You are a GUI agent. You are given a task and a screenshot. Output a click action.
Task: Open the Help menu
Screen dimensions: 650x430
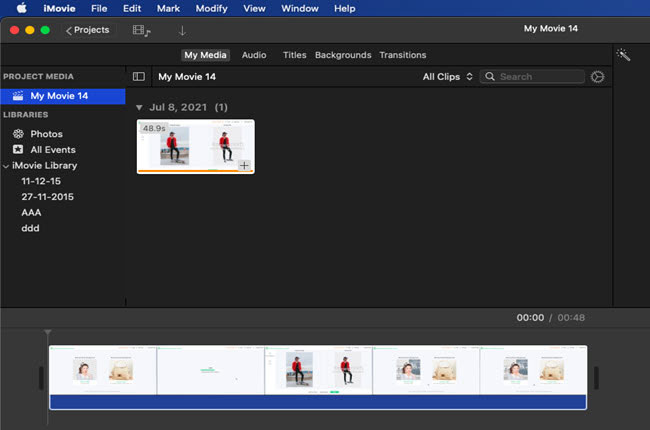pyautogui.click(x=344, y=8)
